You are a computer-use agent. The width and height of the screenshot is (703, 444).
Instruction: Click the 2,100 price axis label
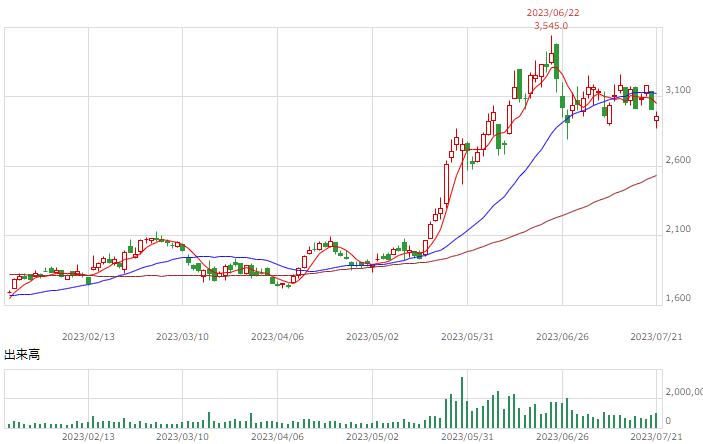tap(678, 229)
